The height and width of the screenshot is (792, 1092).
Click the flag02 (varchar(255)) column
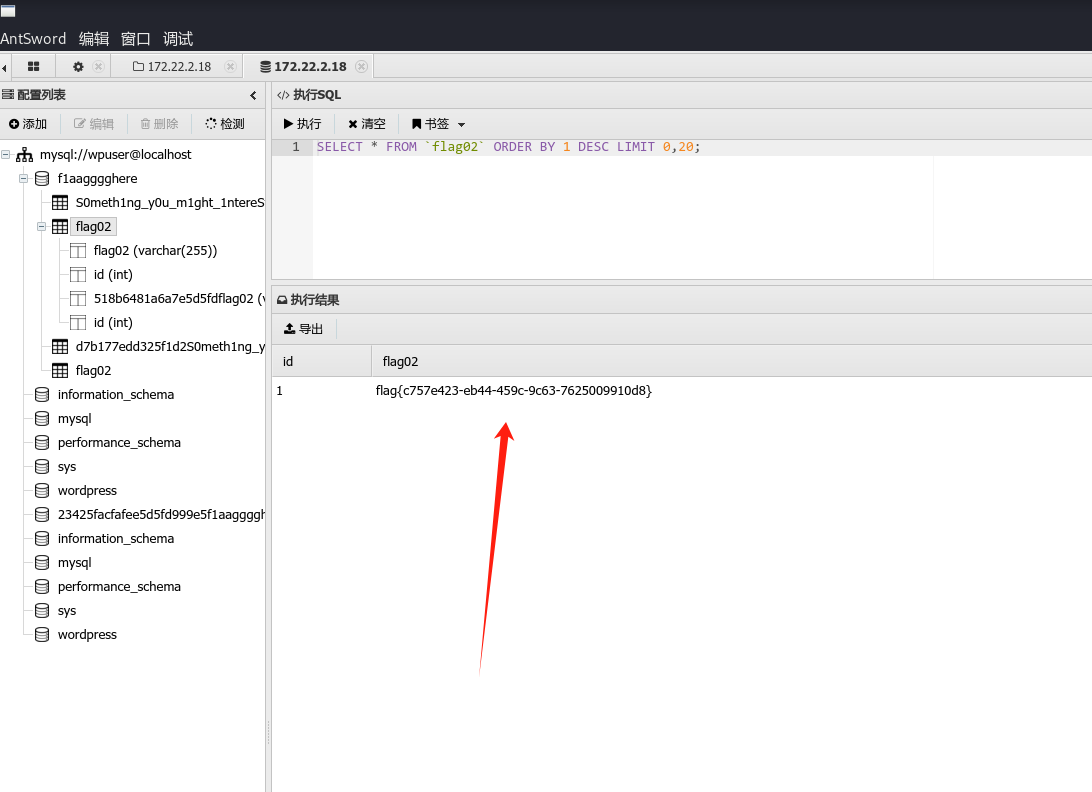pos(155,251)
